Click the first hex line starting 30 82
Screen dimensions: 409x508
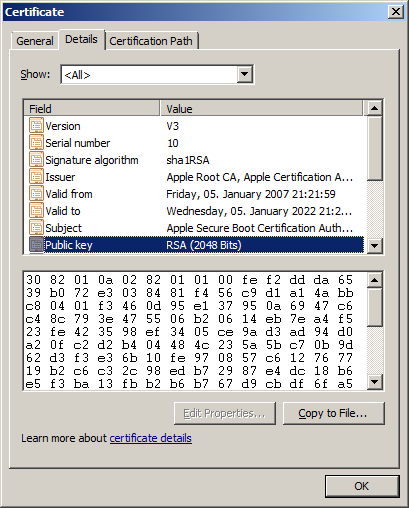[189, 280]
